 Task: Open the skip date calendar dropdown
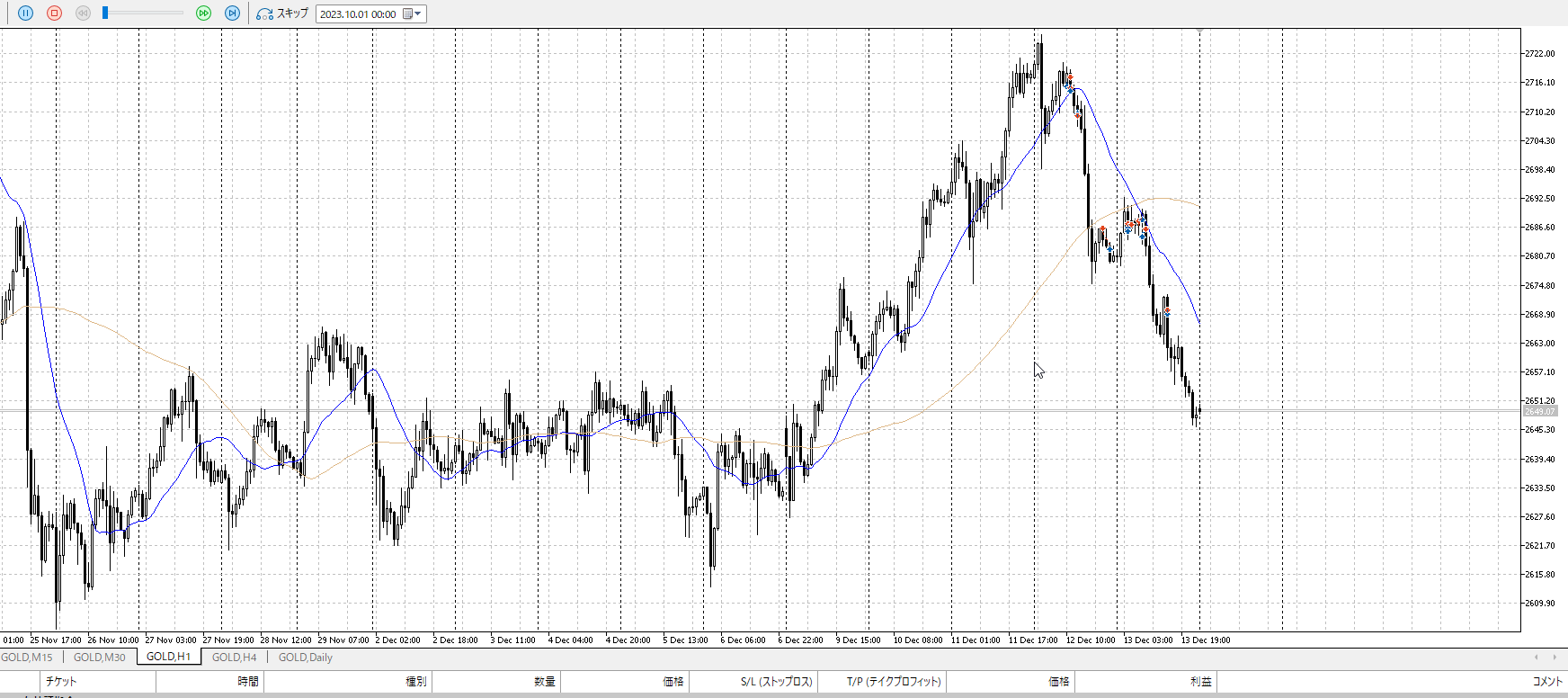pyautogui.click(x=413, y=13)
